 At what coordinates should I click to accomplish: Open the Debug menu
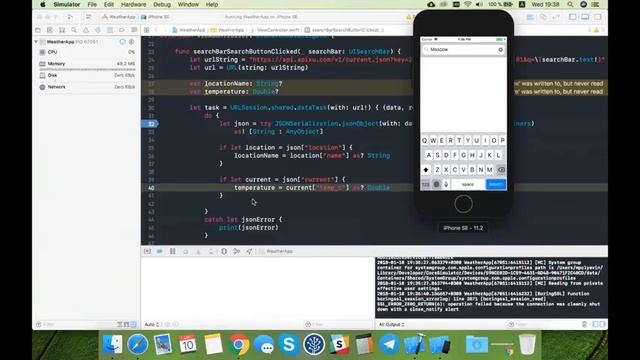tap(162, 4)
